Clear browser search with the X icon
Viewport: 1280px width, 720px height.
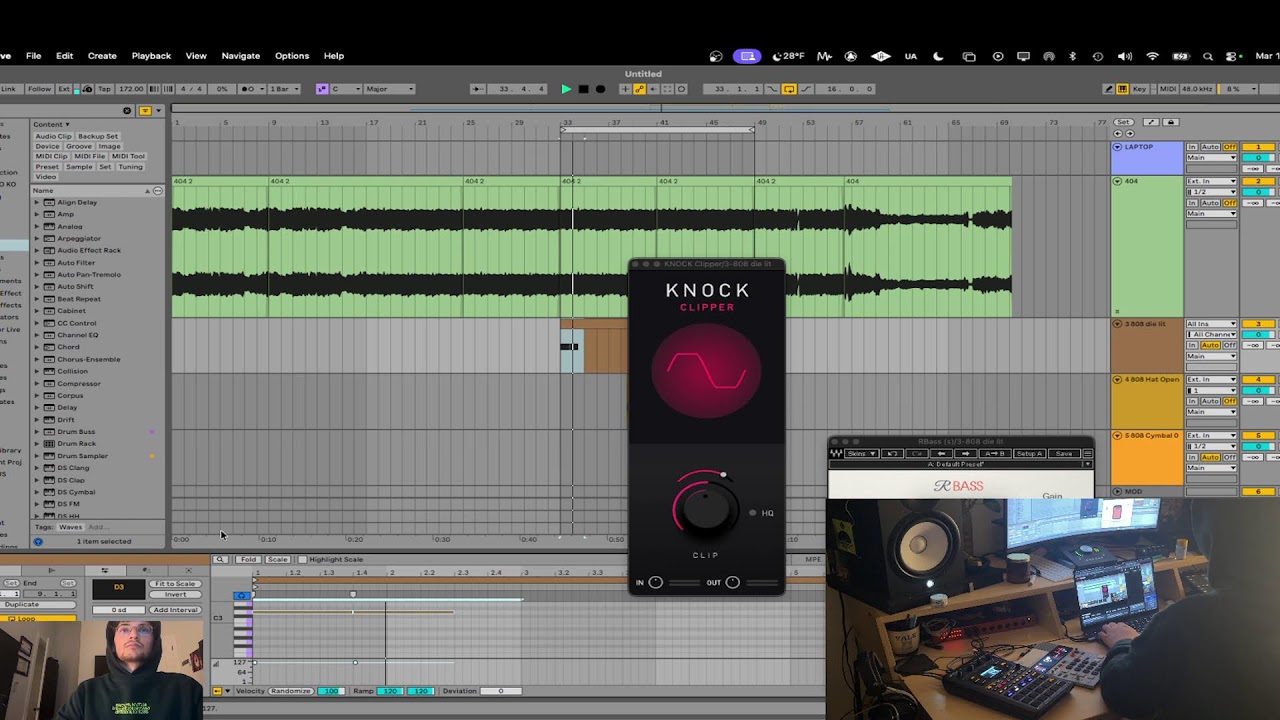tap(127, 111)
